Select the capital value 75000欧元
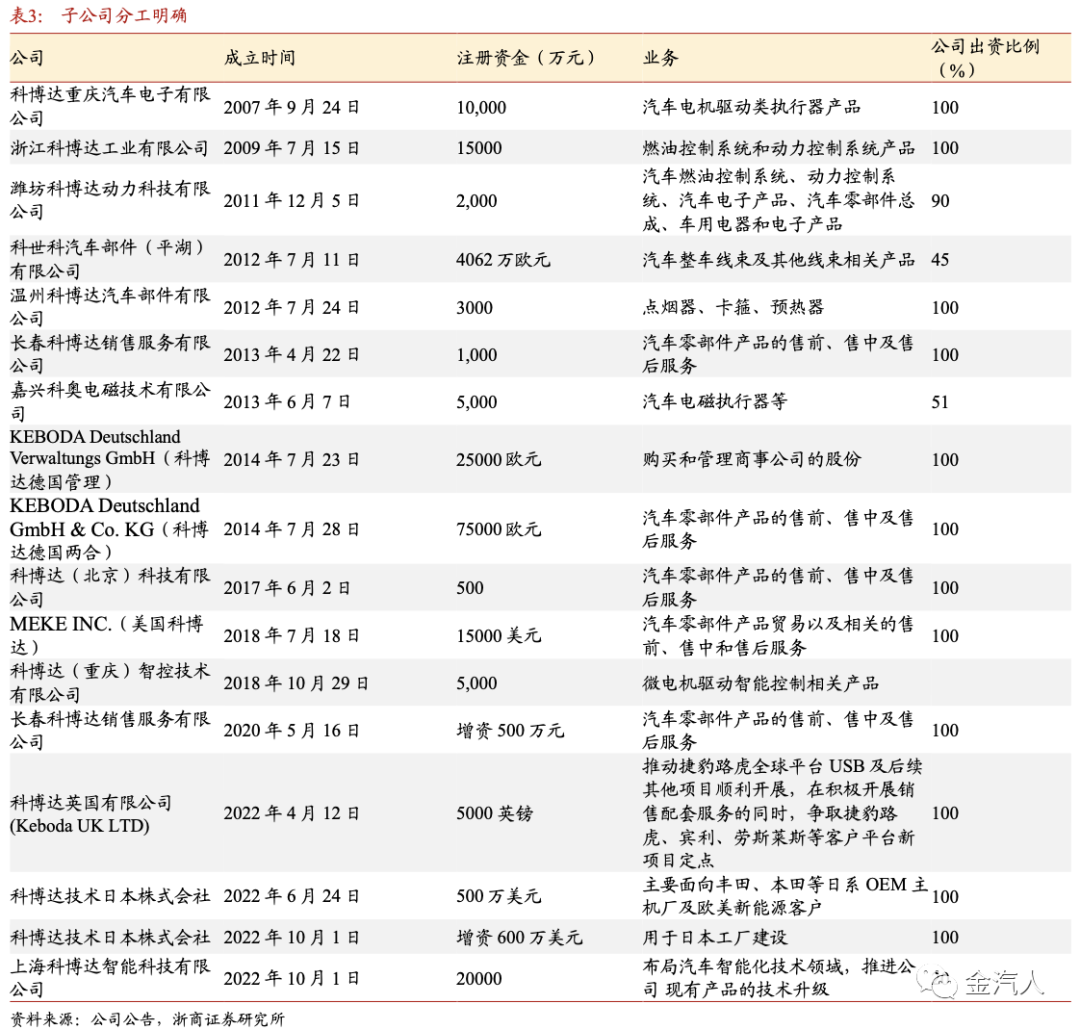 tap(499, 529)
